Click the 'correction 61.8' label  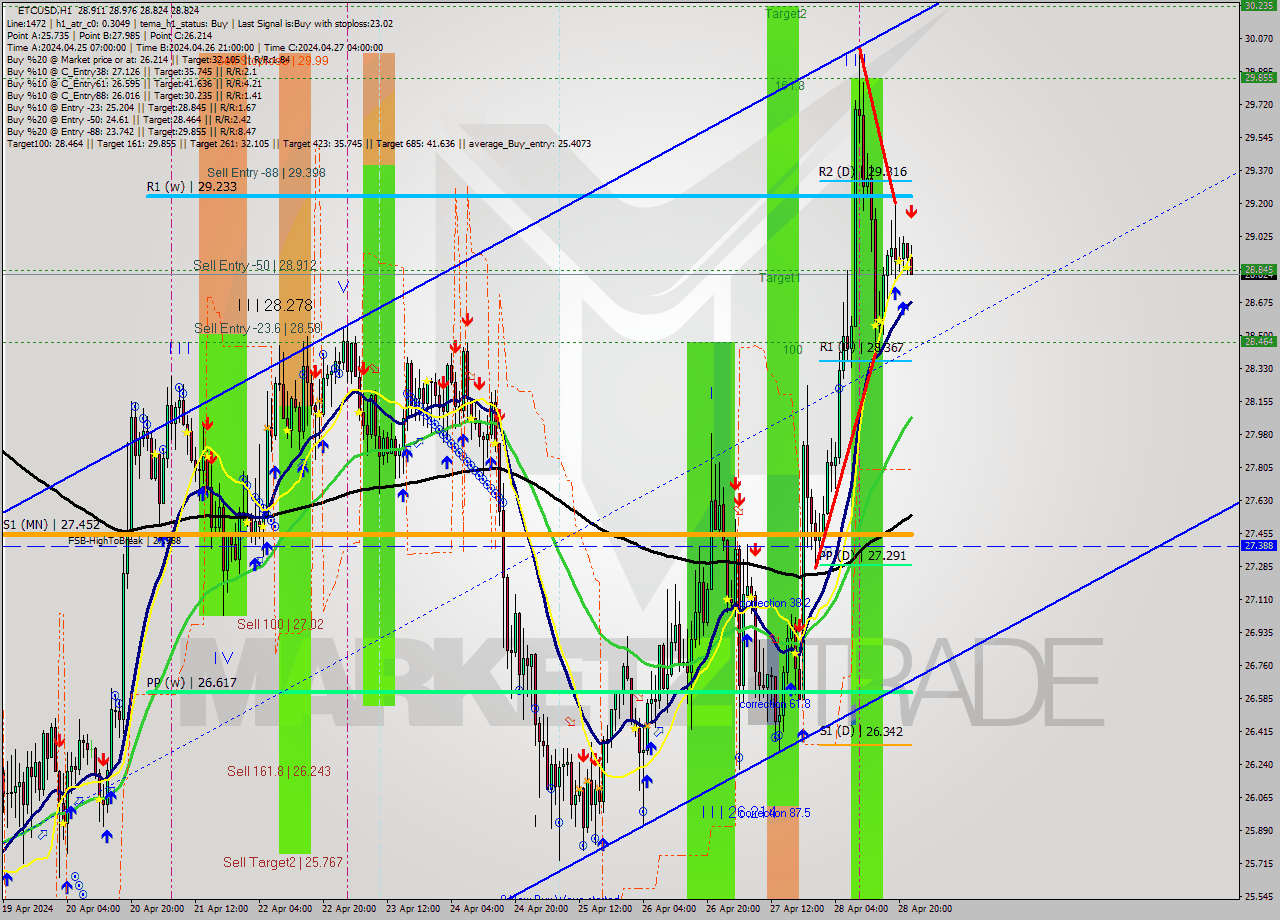click(775, 704)
